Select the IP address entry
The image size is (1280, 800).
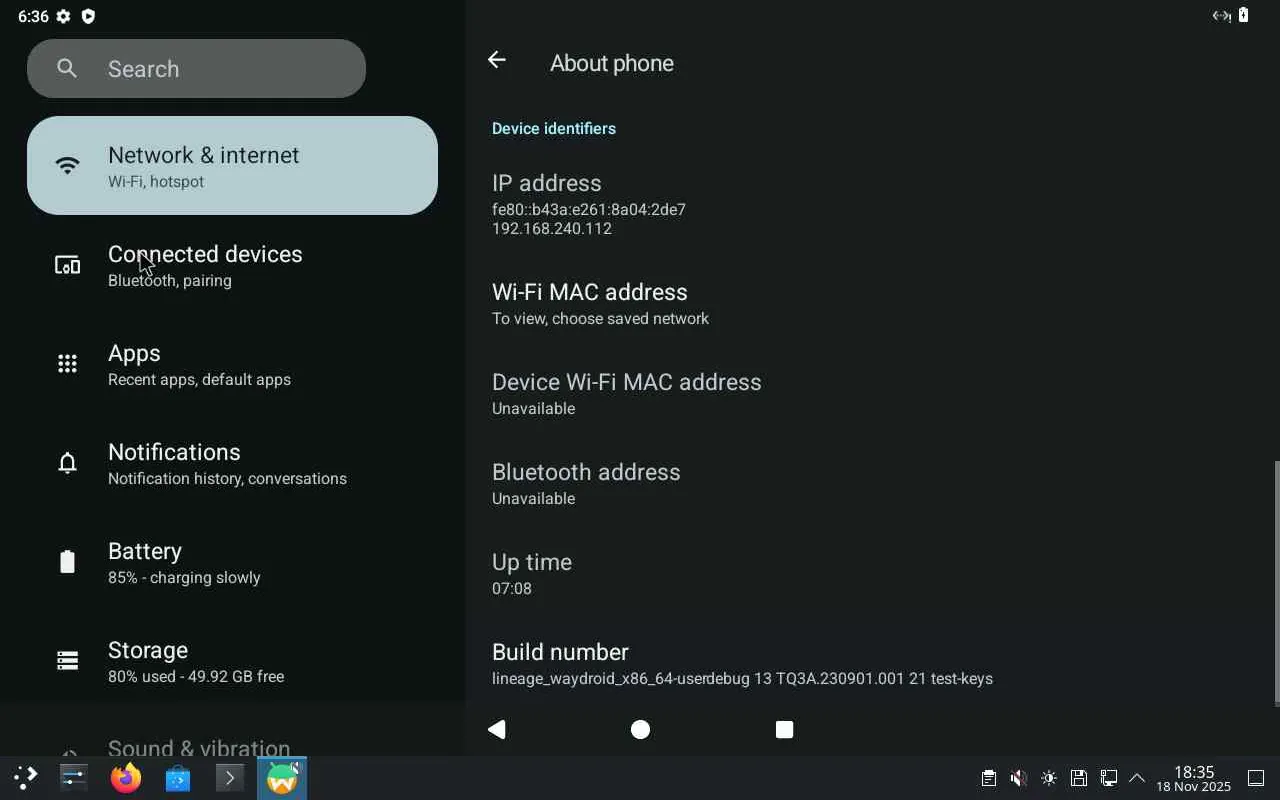[870, 204]
